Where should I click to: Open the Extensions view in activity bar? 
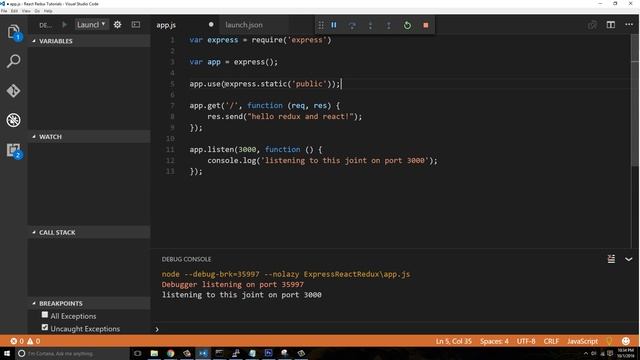[x=13, y=150]
